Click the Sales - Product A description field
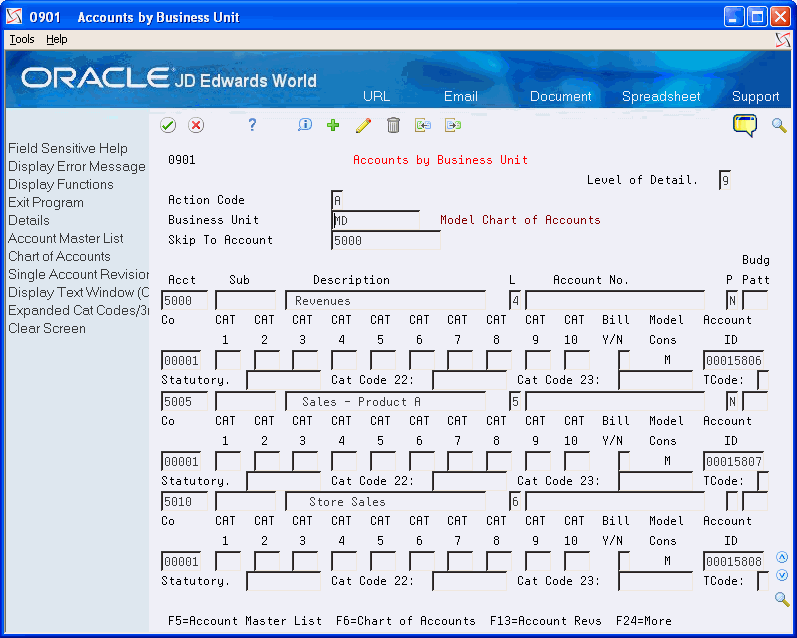This screenshot has height=638, width=797. click(x=385, y=402)
